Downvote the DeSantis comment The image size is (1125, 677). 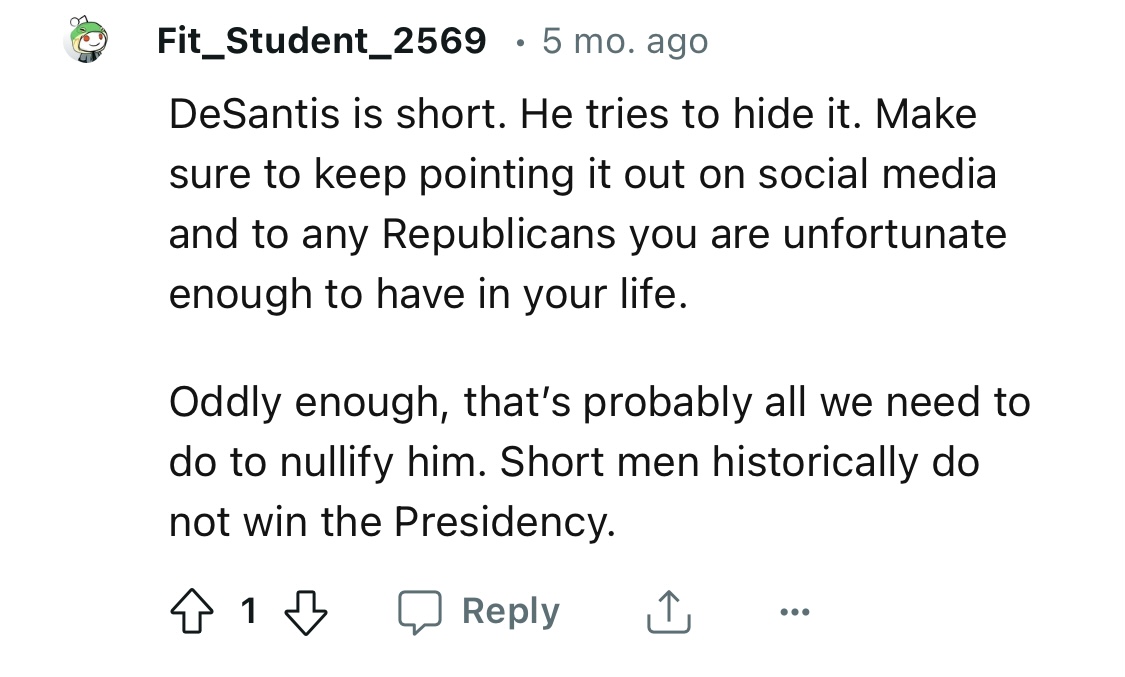tap(306, 612)
